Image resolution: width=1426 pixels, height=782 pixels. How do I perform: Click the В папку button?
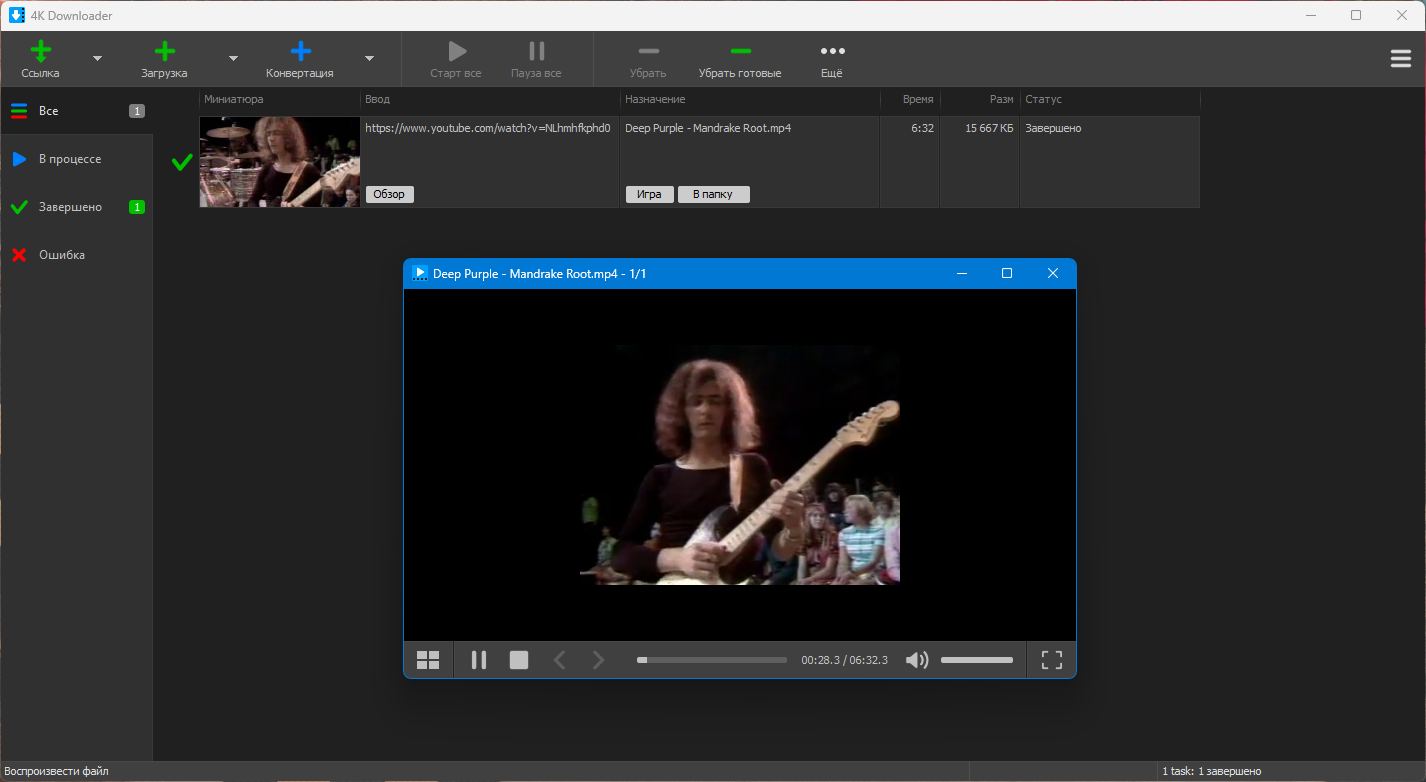(713, 194)
